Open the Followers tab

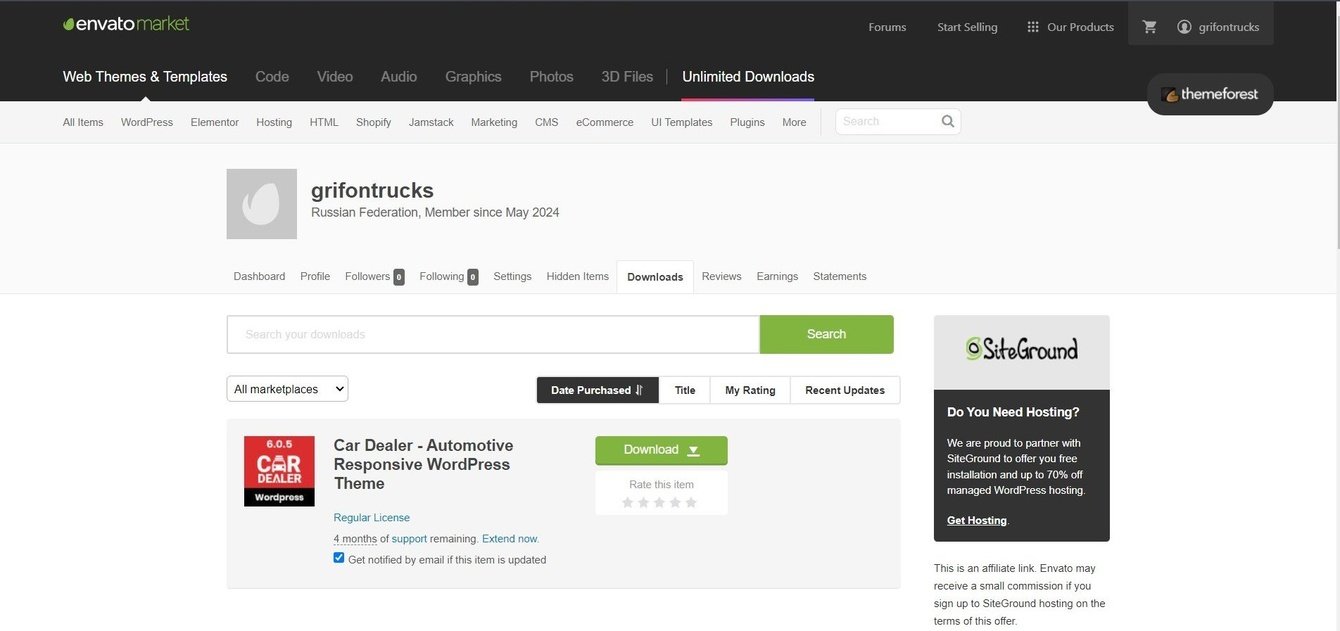click(374, 276)
